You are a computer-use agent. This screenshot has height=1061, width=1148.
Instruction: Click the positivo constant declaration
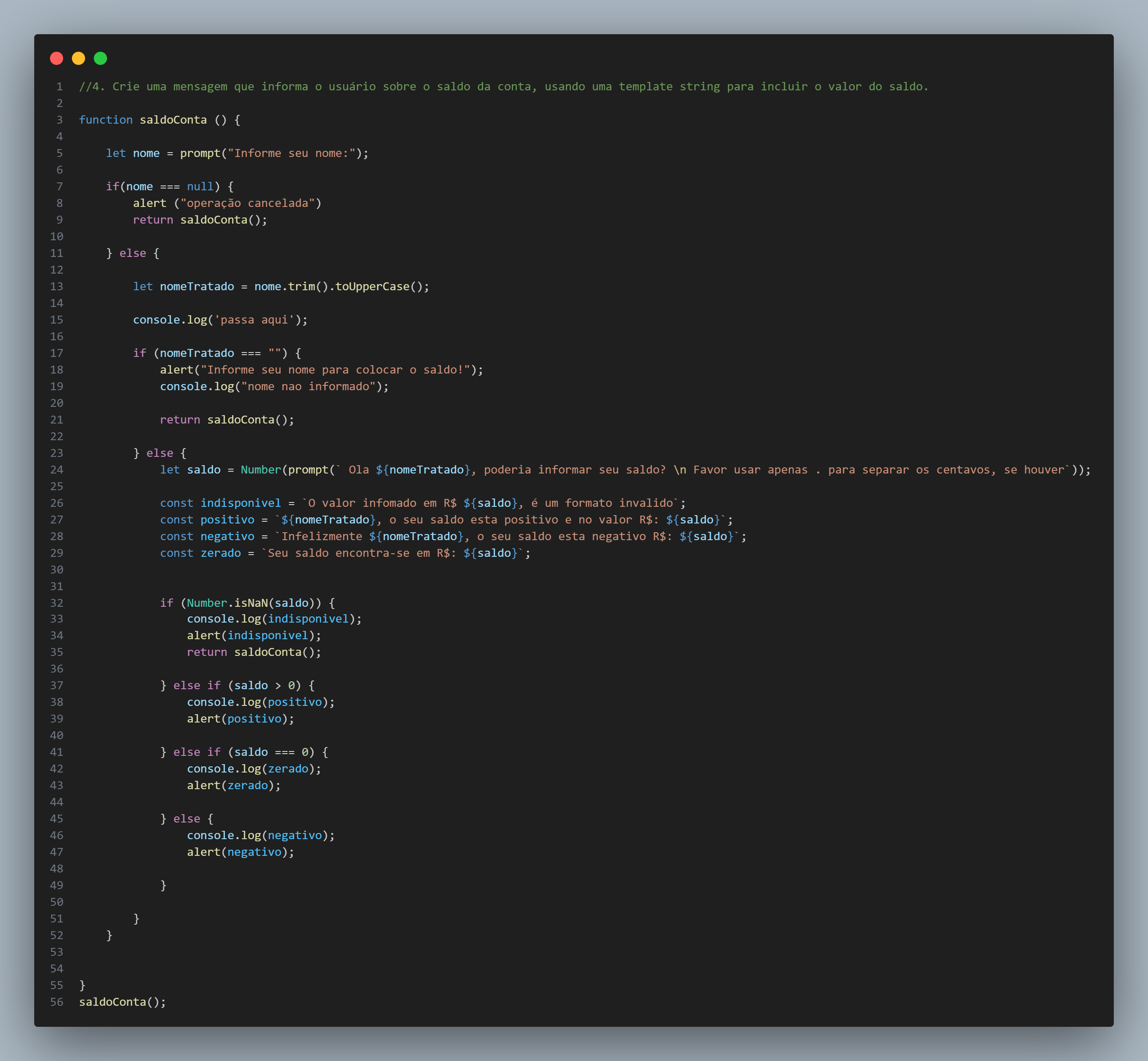[227, 520]
